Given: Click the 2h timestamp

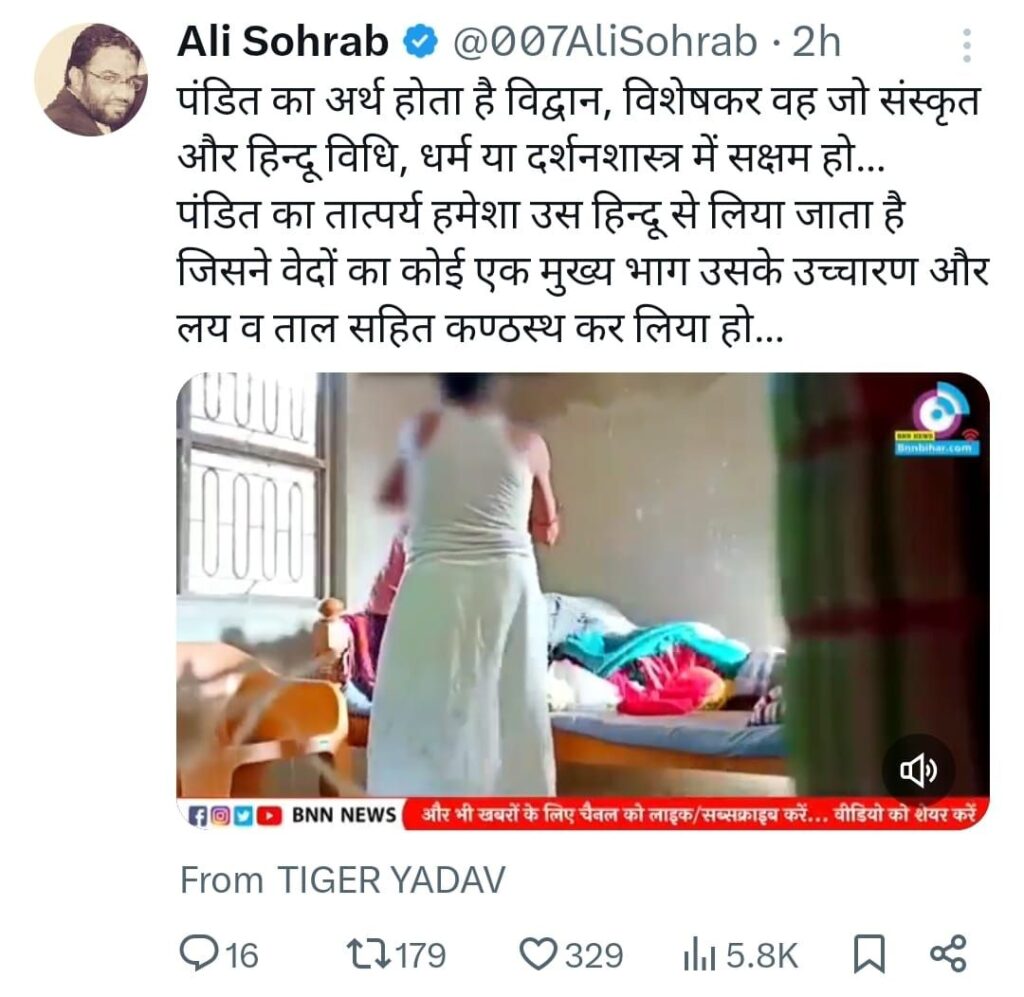Looking at the screenshot, I should tap(816, 42).
